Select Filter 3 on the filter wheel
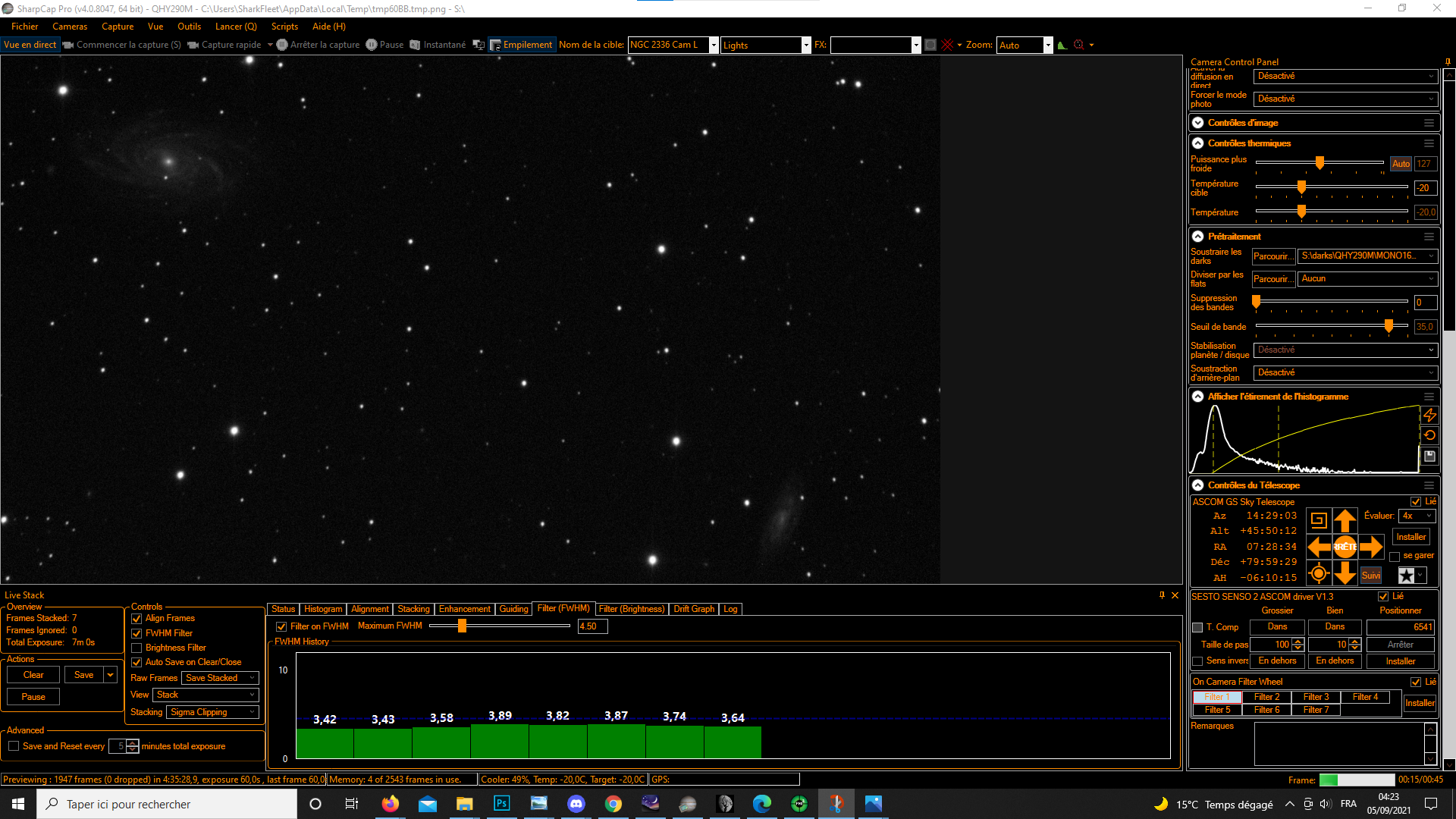1456x819 pixels. [x=1316, y=697]
